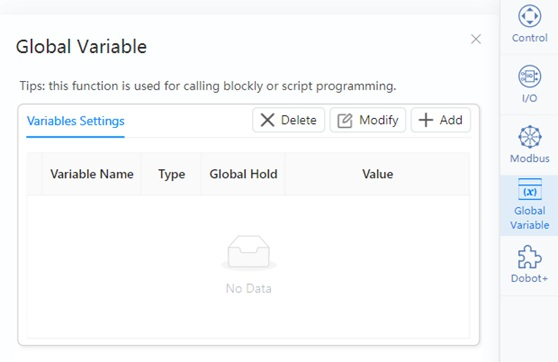Viewport: 558px width, 362px height.
Task: Click the Global Hold column header
Action: pos(243,174)
